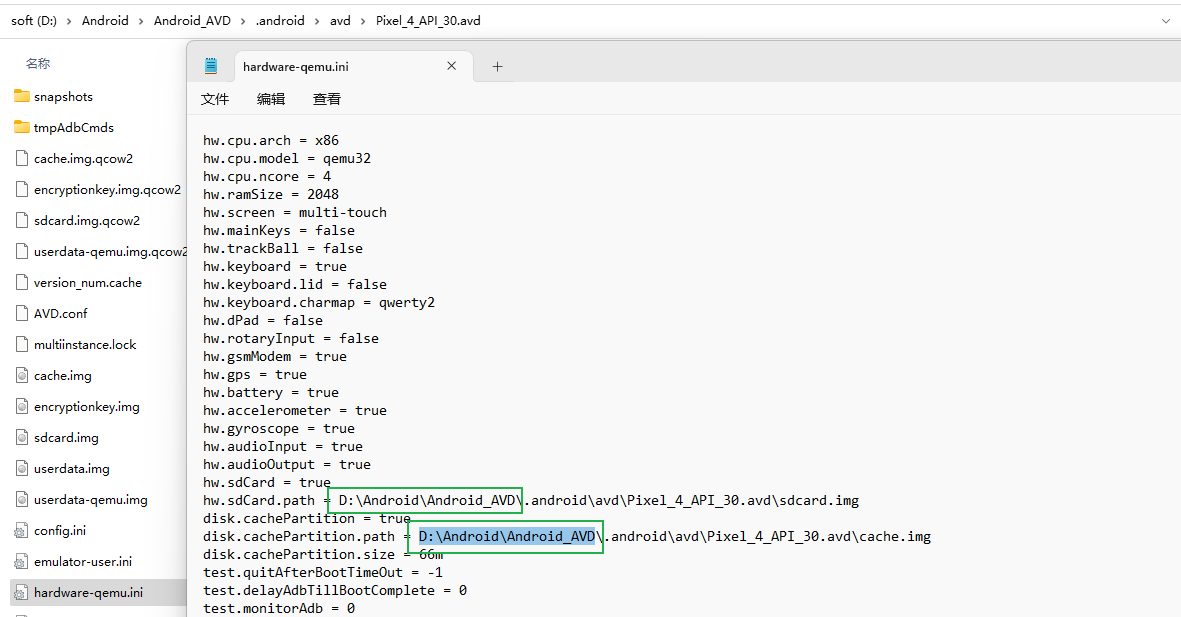This screenshot has width=1181, height=617.
Task: Open the 编辑 menu
Action: pyautogui.click(x=271, y=99)
